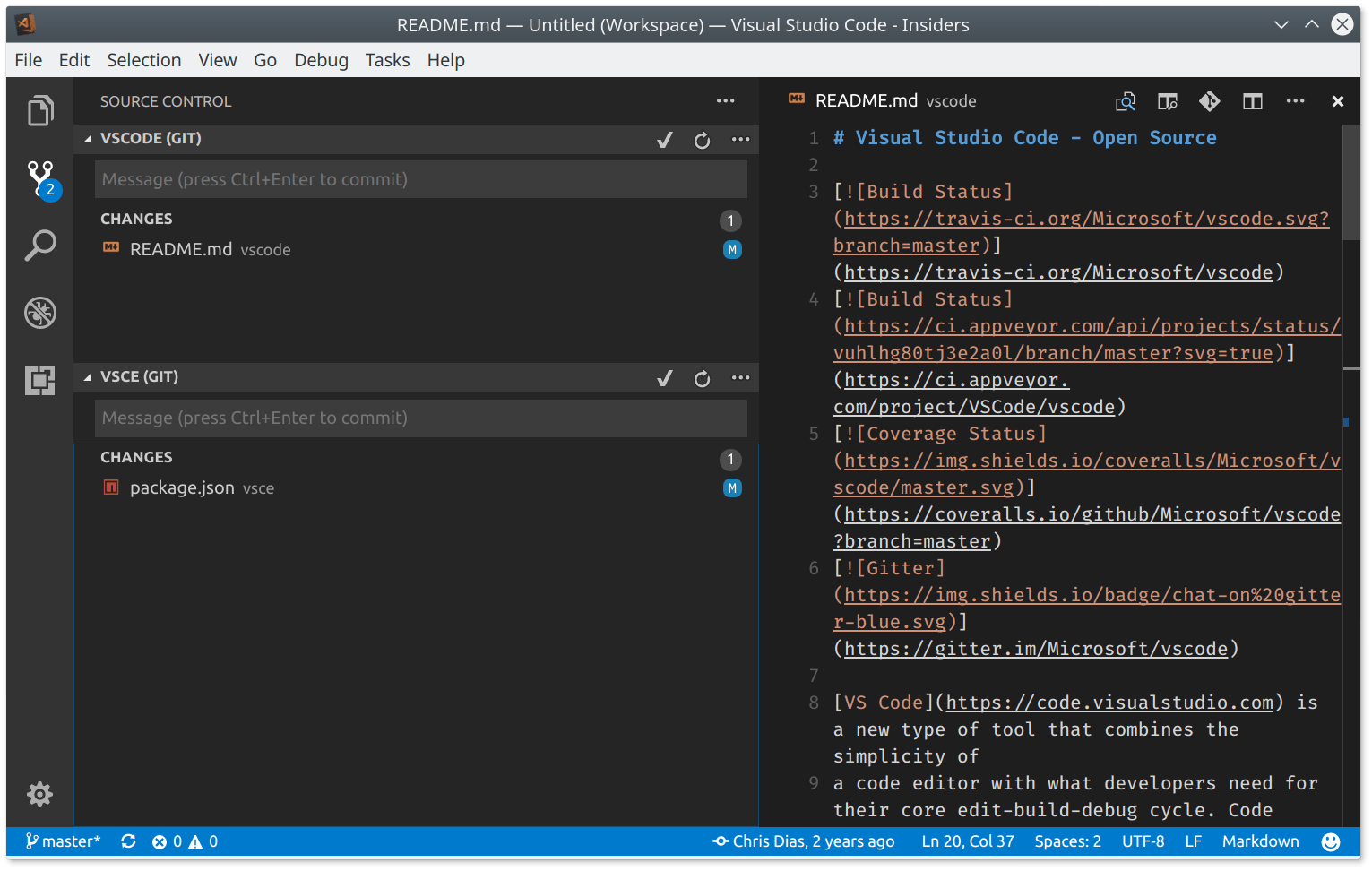Viewport: 1372px width, 871px height.
Task: Open the File menu
Action: [x=29, y=60]
